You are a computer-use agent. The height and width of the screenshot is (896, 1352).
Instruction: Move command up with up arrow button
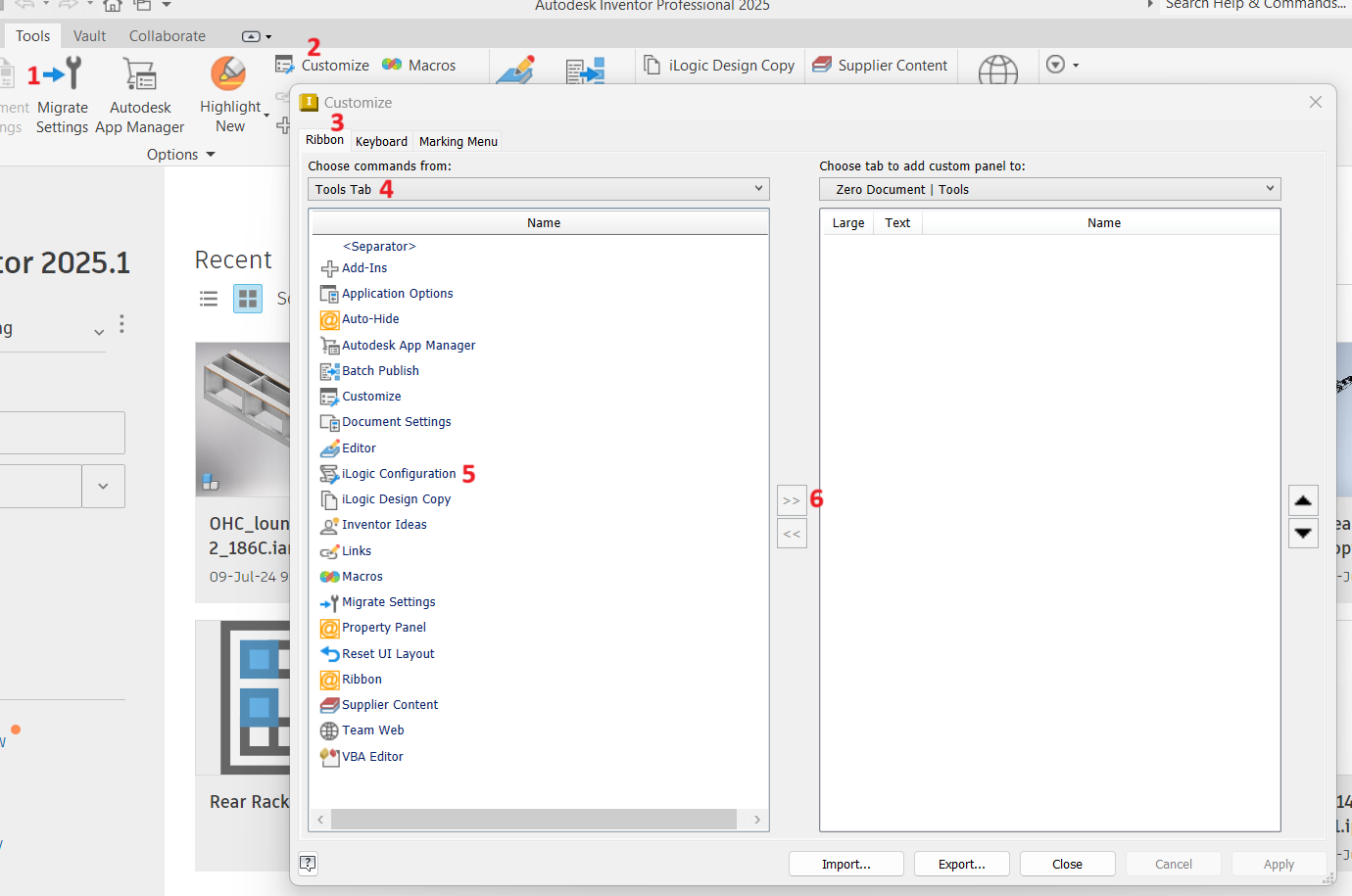coord(1303,500)
